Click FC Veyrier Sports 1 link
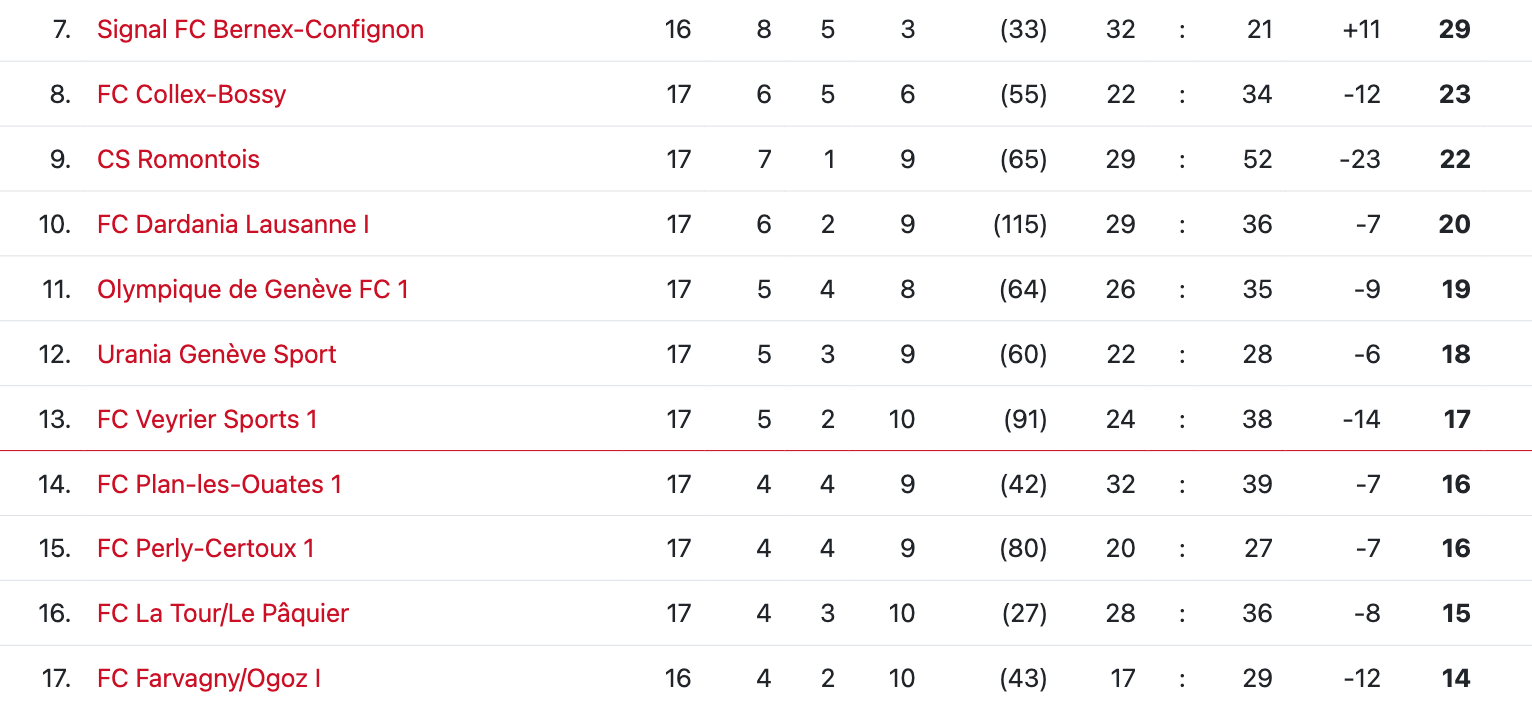This screenshot has width=1532, height=704. [207, 419]
